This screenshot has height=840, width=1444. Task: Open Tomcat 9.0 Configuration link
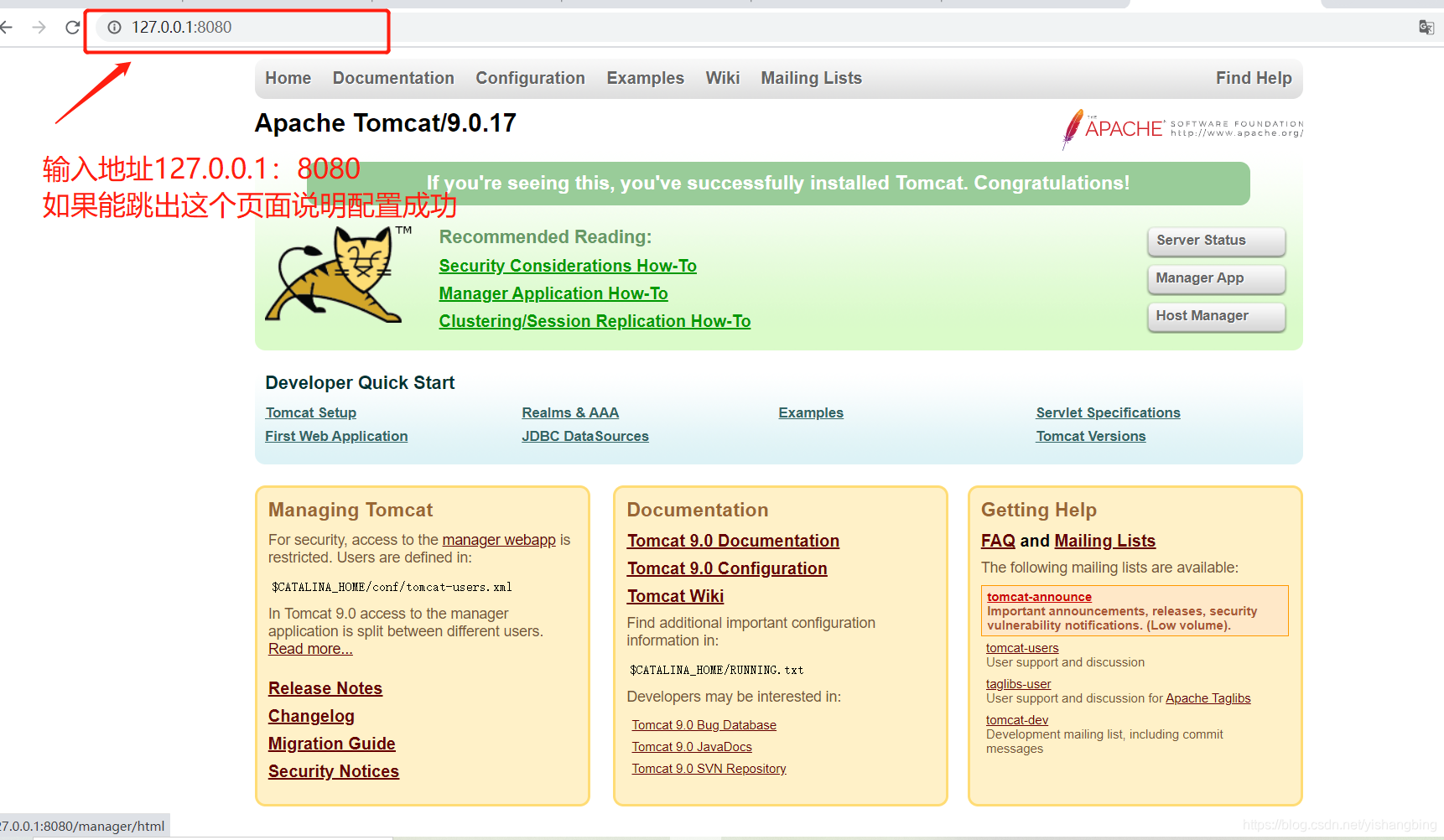[727, 568]
